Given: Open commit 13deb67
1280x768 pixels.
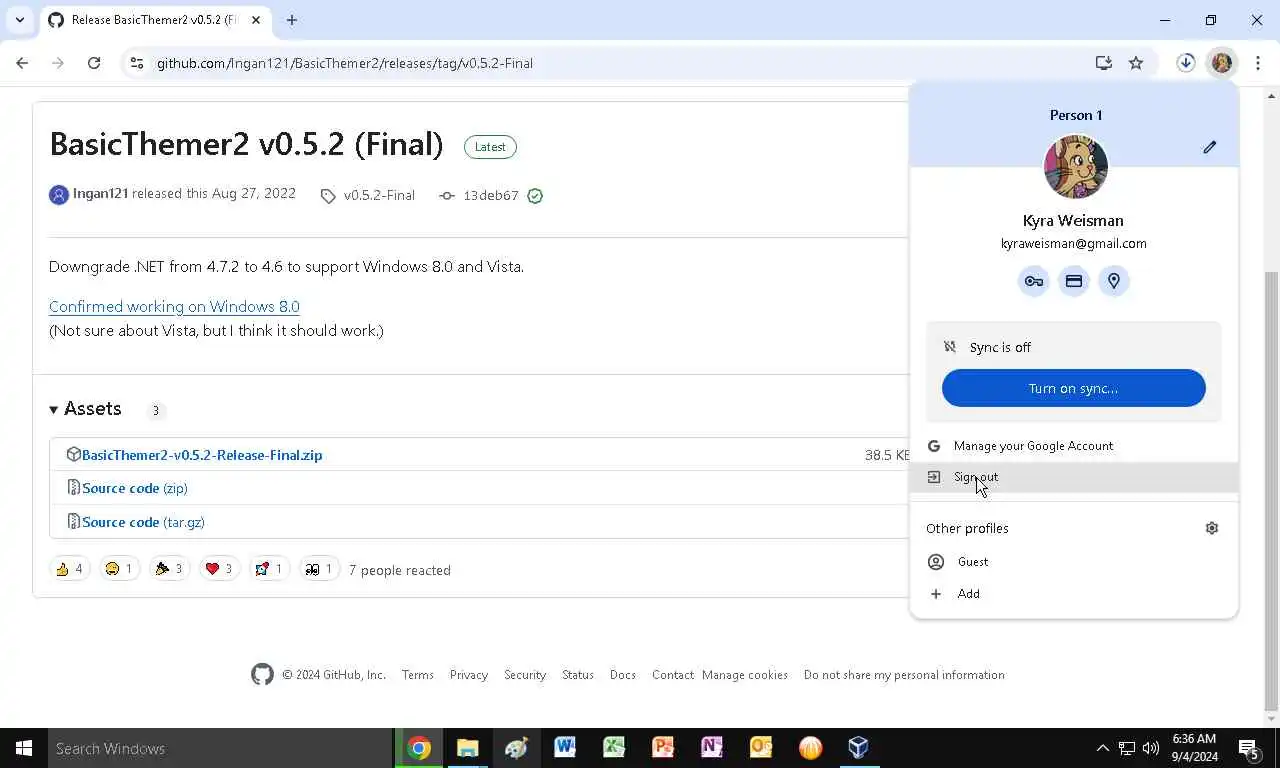Looking at the screenshot, I should 491,196.
